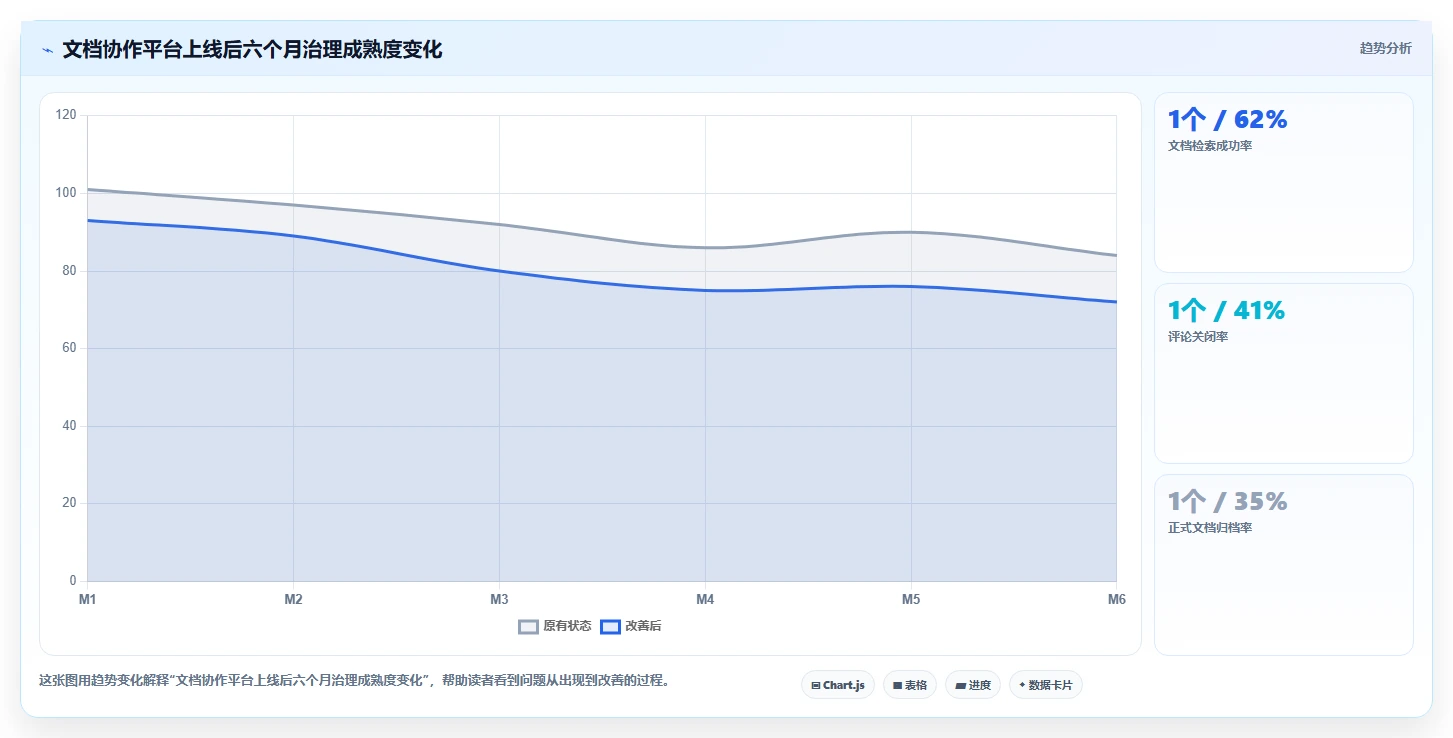Click the icon inside the 进度 chip
Image resolution: width=1453 pixels, height=738 pixels.
[x=960, y=686]
